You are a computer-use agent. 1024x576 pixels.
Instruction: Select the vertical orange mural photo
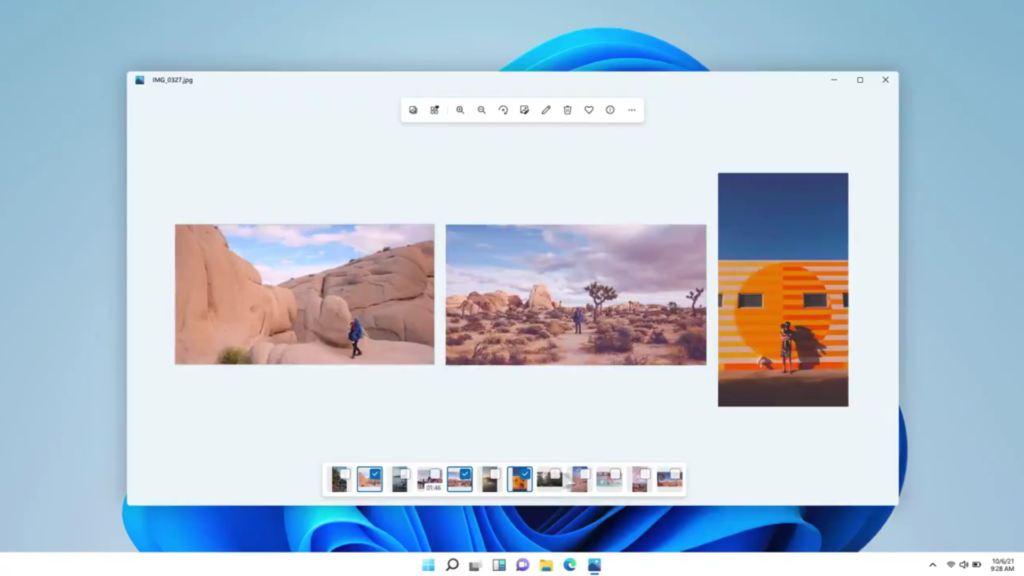[783, 290]
